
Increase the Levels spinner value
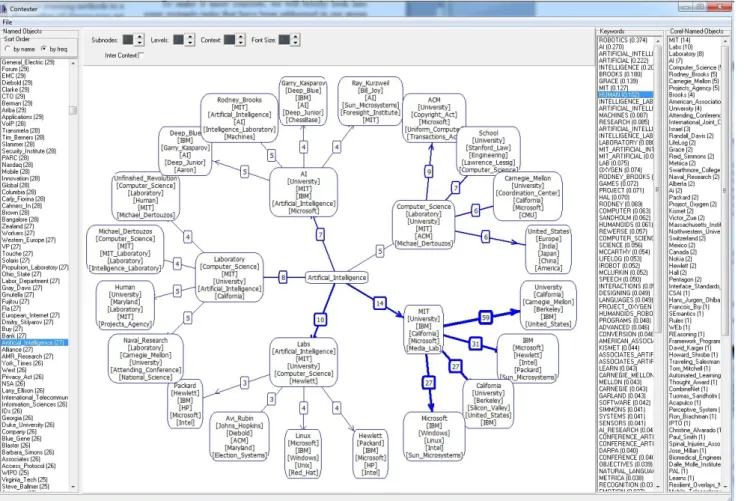coord(190,37)
